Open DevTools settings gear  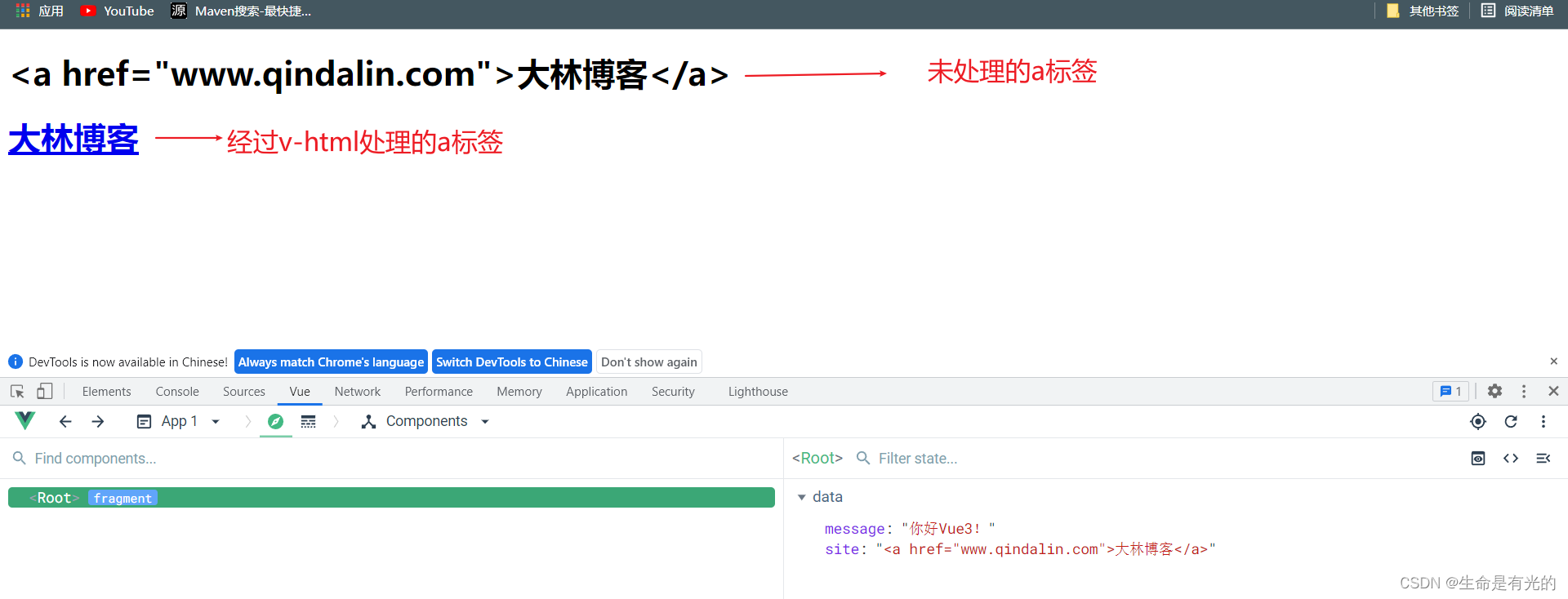coord(1494,392)
